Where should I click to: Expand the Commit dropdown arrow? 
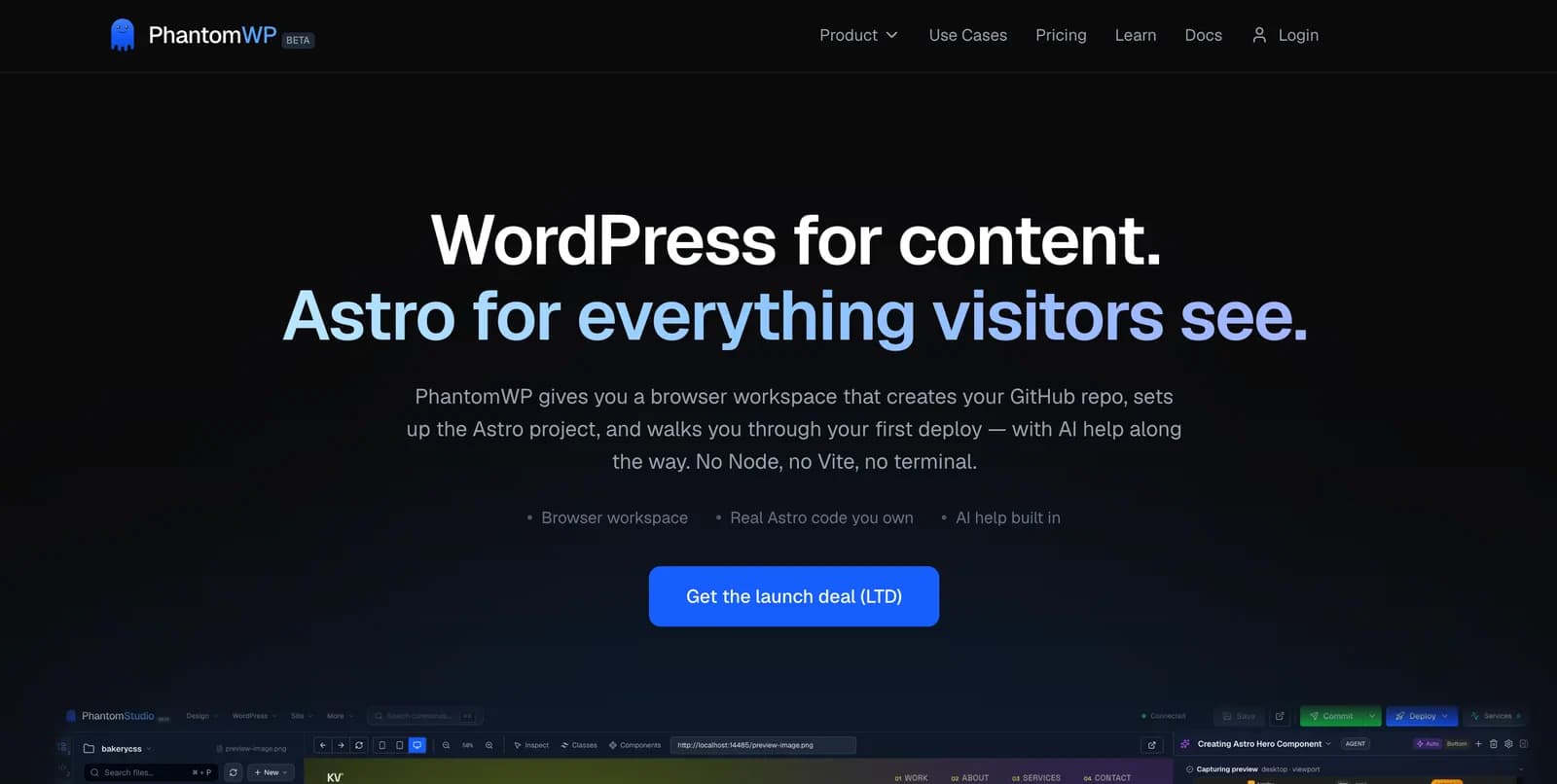coord(1372,716)
